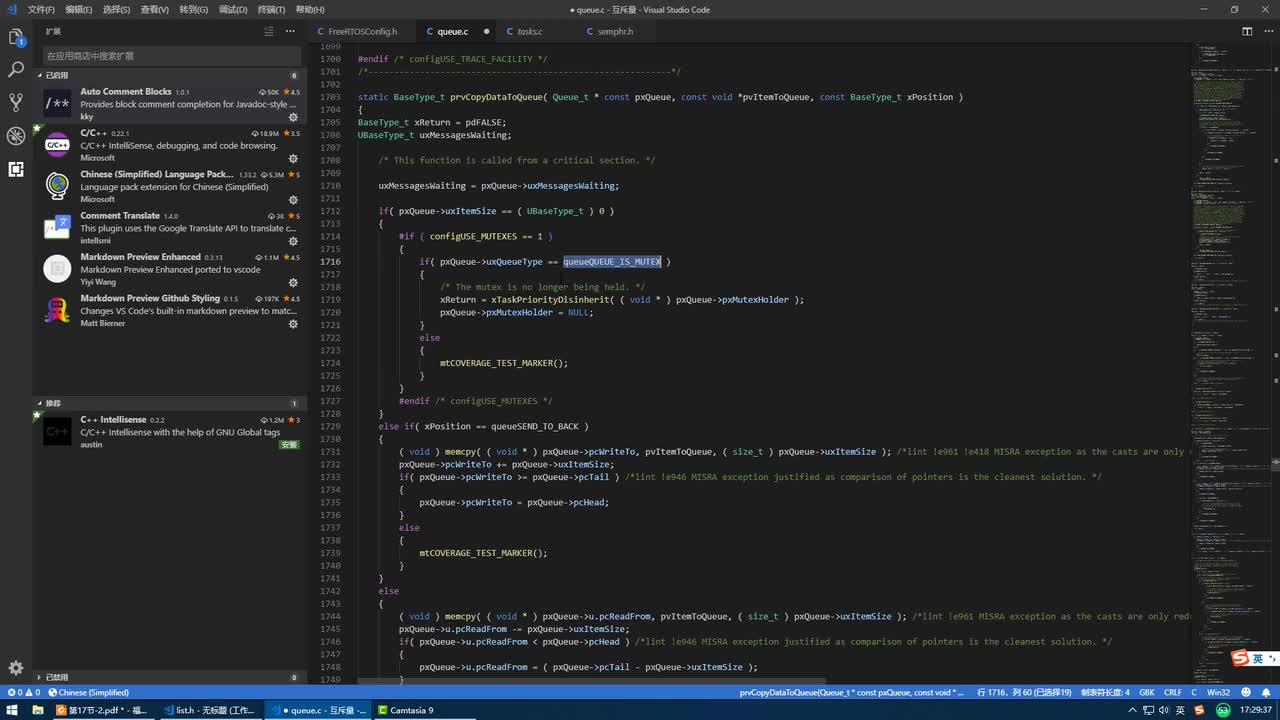Open Source Control view icon
The height and width of the screenshot is (720, 1280).
16,102
